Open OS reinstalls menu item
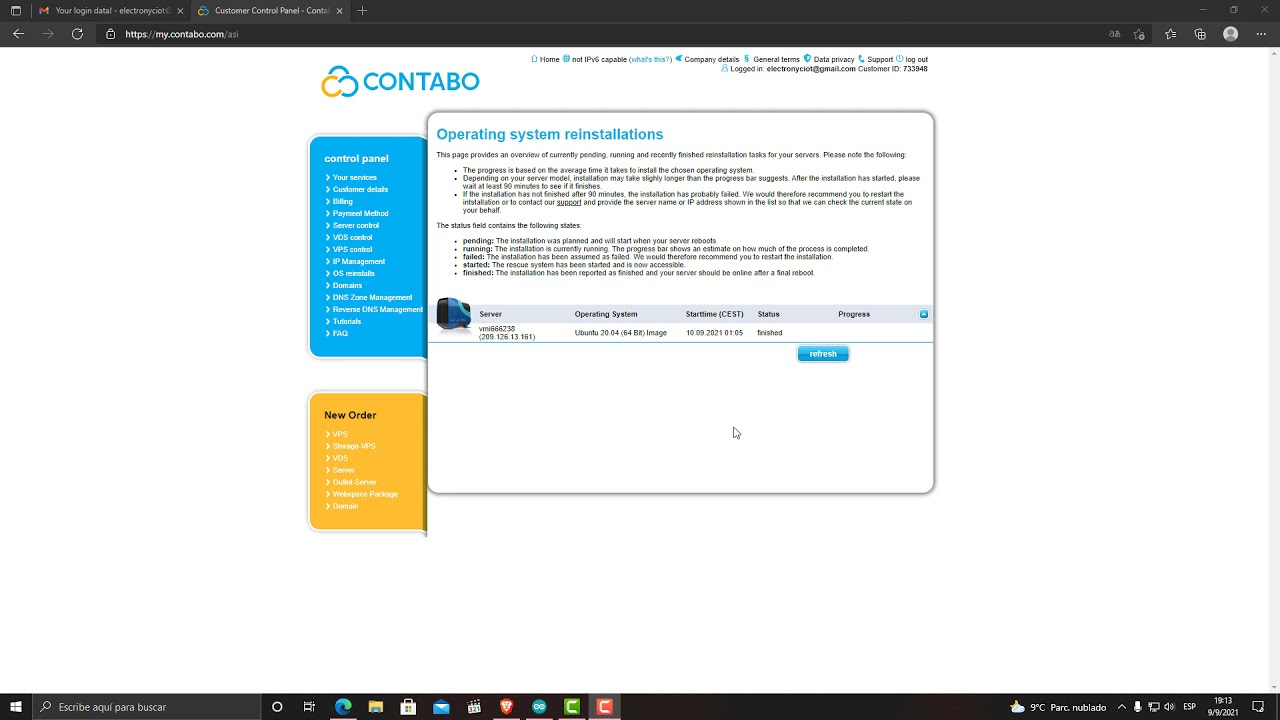 coord(354,273)
